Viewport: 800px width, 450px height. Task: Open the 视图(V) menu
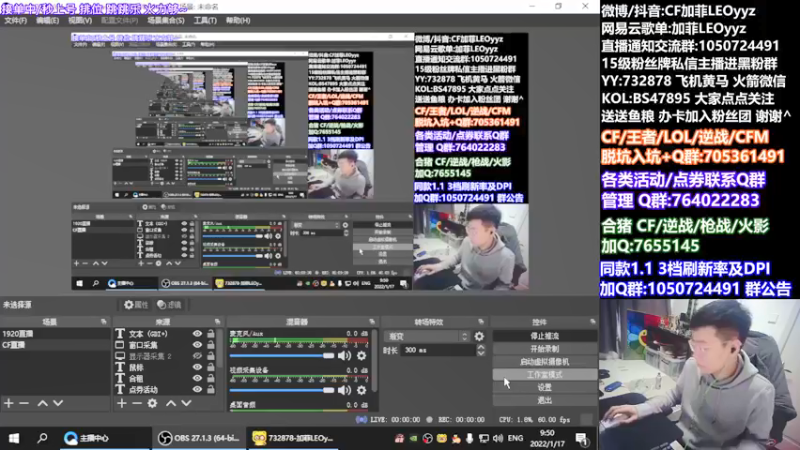[x=80, y=20]
